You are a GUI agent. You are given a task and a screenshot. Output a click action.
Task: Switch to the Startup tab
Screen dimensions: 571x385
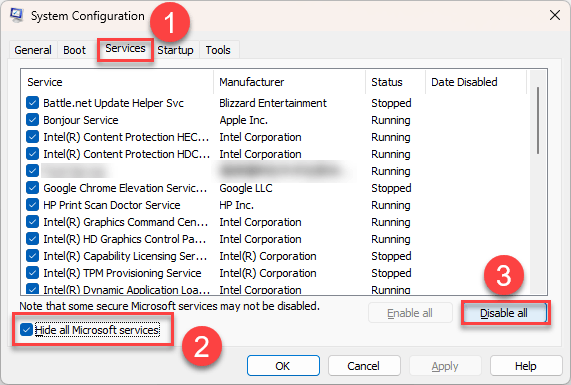[175, 50]
